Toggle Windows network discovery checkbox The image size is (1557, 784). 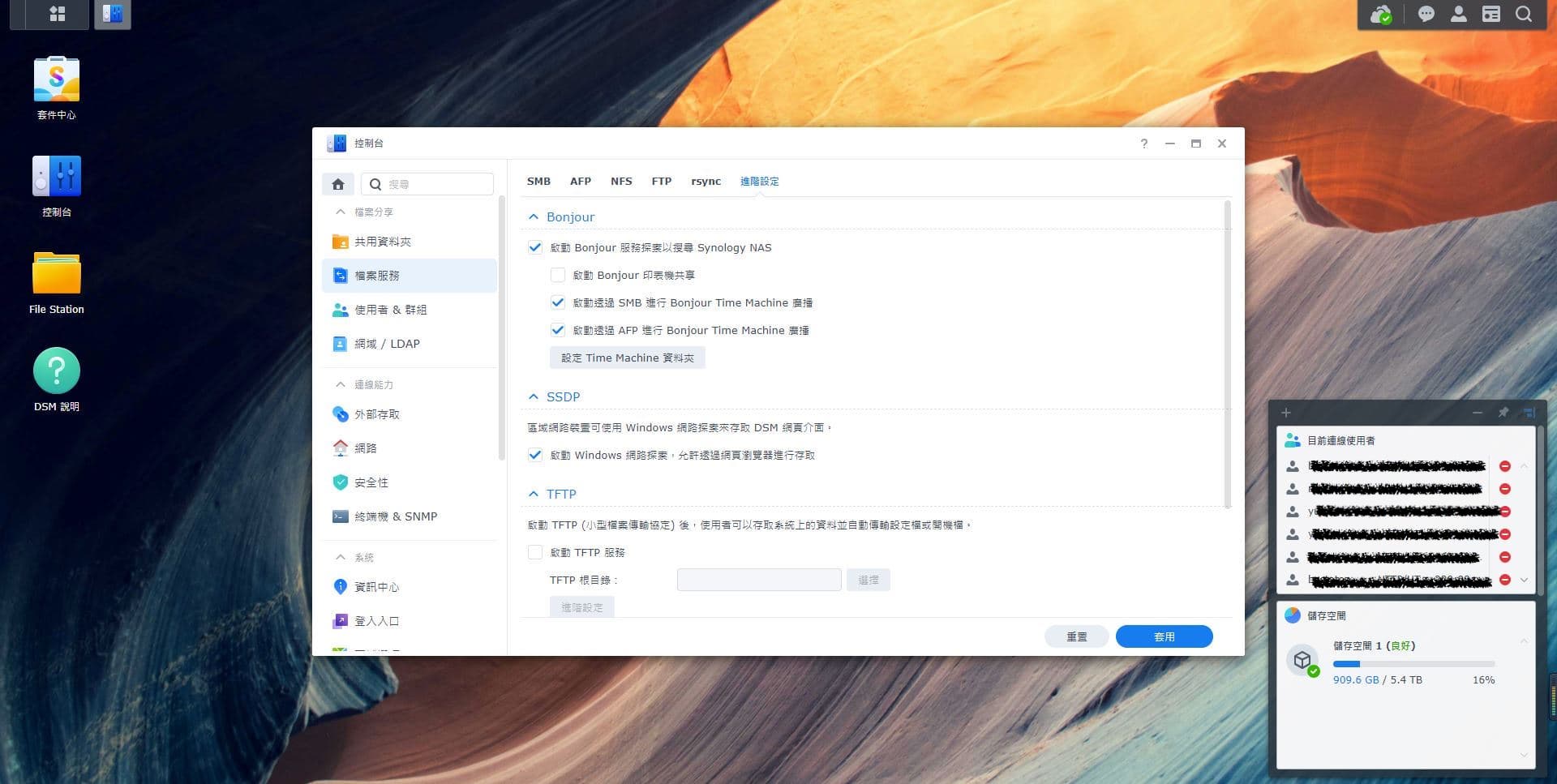coord(535,456)
